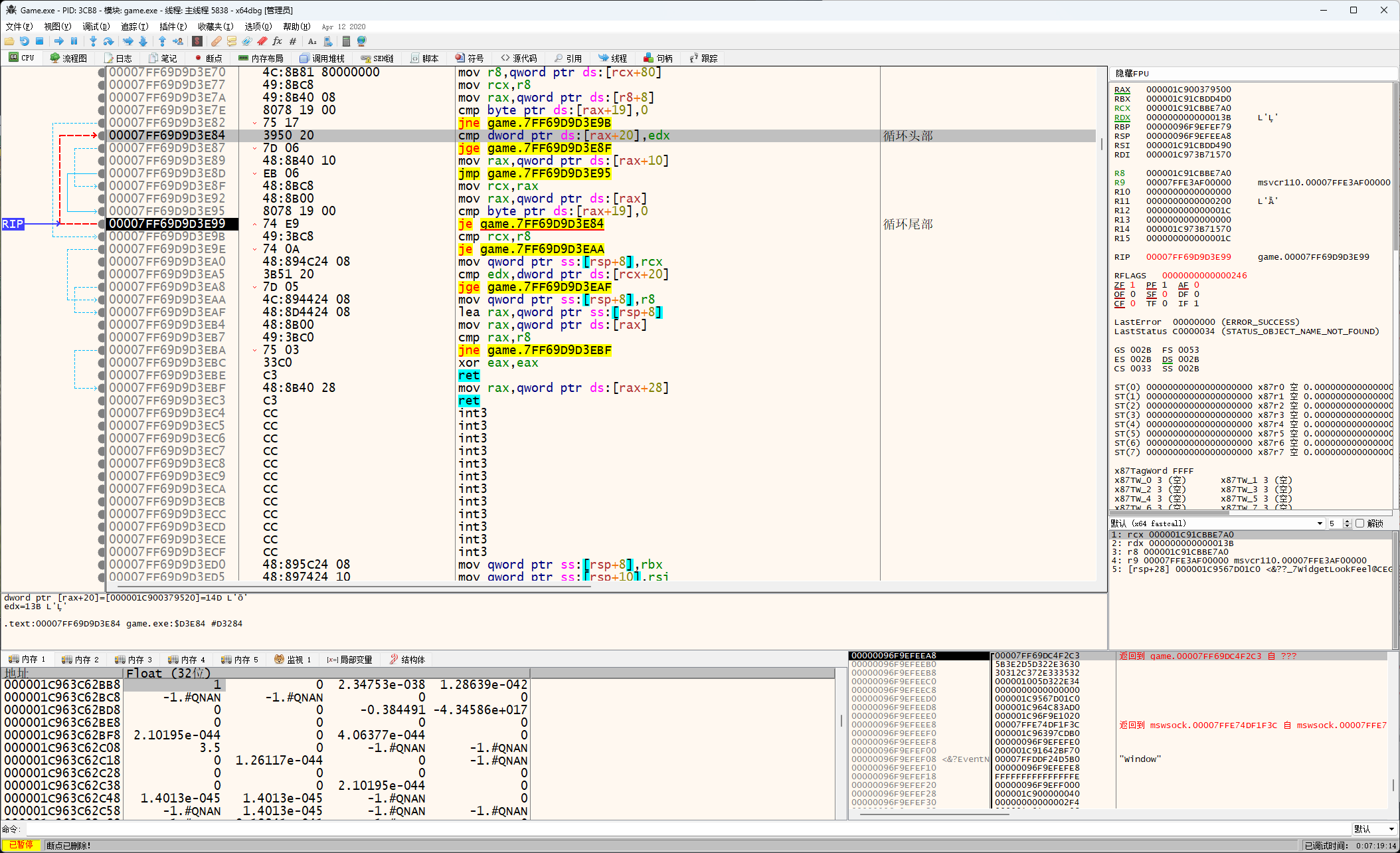Toggle the 解锁 unlock checkbox

point(1359,523)
